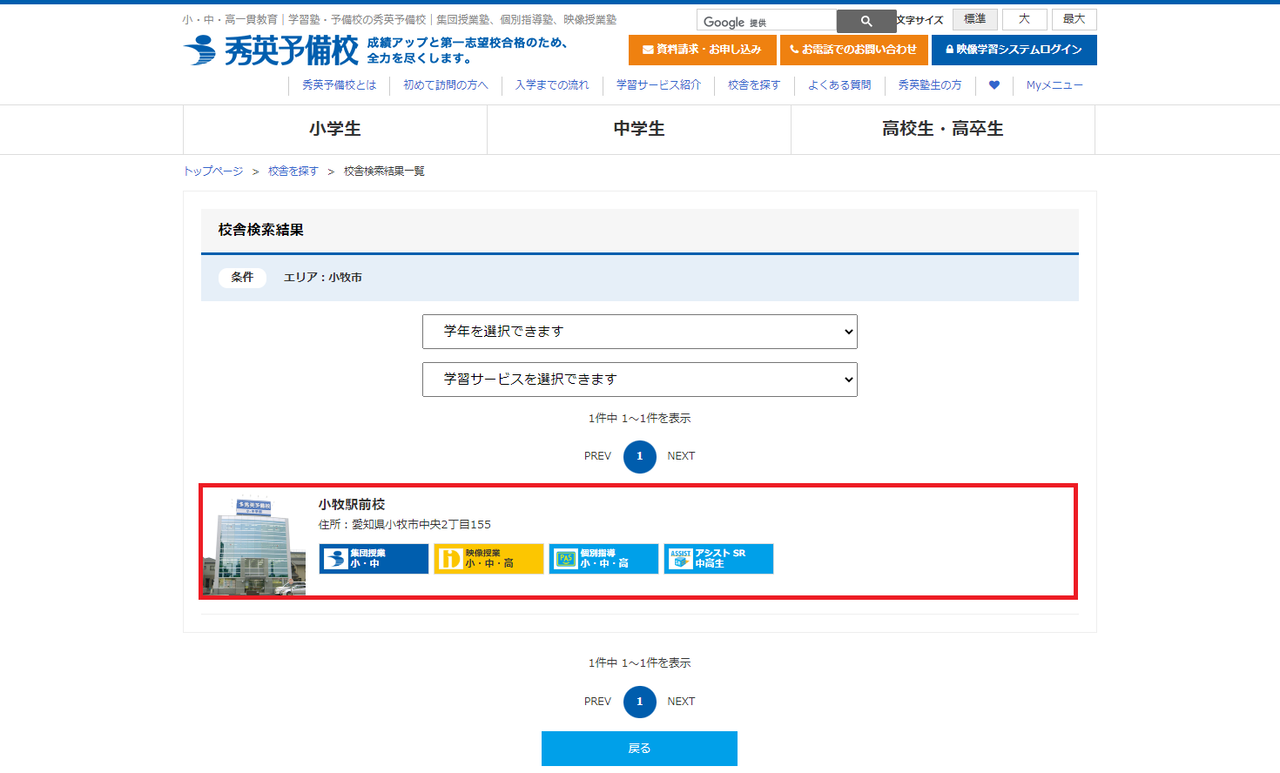Open the 小牧駅前校 school name link
The height and width of the screenshot is (773, 1280).
coord(351,504)
